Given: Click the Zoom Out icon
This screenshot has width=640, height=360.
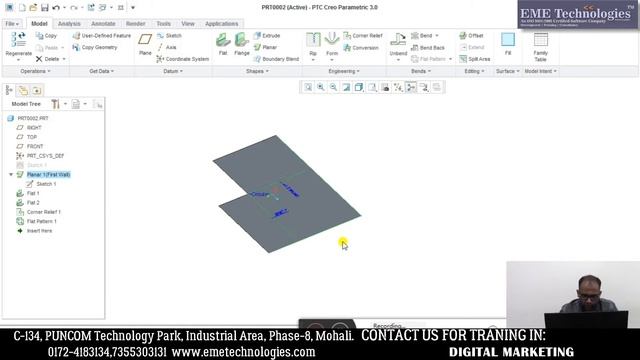Looking at the screenshot, I should pyautogui.click(x=333, y=87).
